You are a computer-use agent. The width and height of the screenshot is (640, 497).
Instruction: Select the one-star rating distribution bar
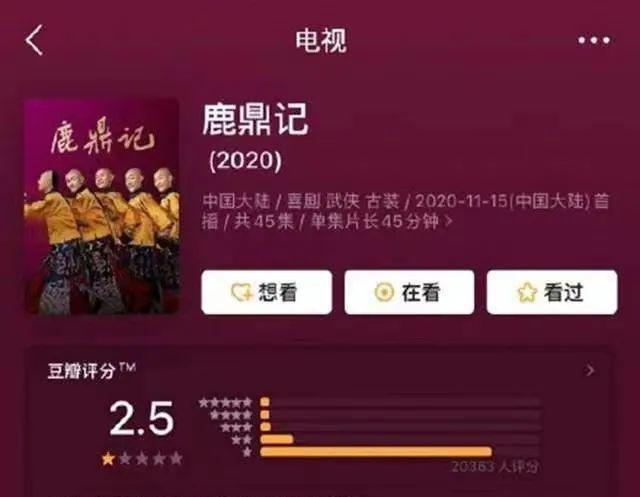(376, 452)
